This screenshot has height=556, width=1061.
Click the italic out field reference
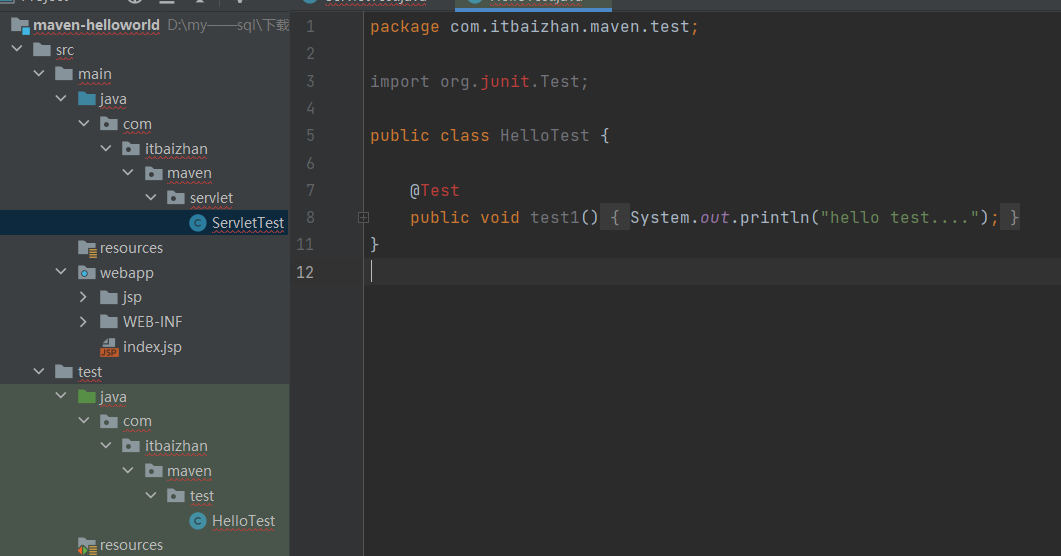tap(715, 218)
